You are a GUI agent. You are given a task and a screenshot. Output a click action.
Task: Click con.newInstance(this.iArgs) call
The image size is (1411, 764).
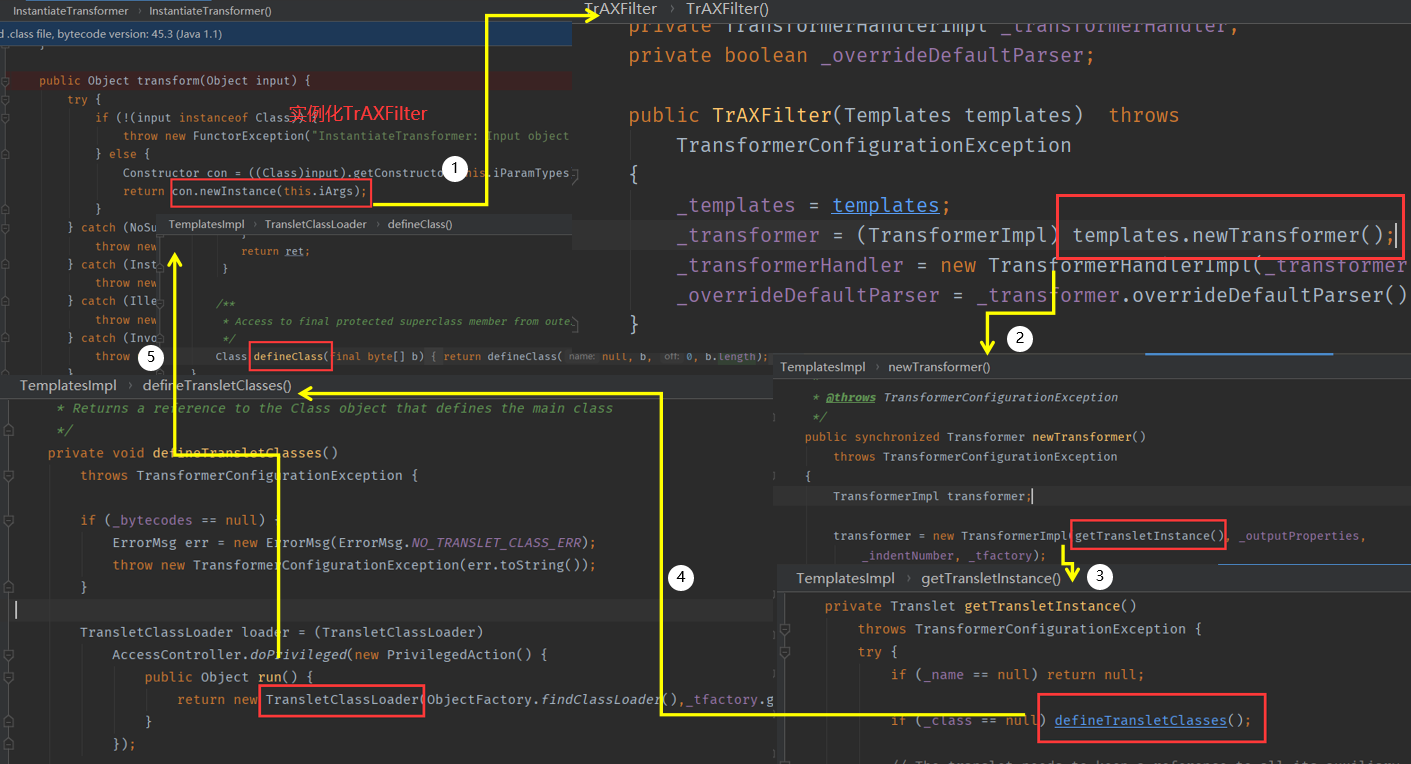pos(270,191)
